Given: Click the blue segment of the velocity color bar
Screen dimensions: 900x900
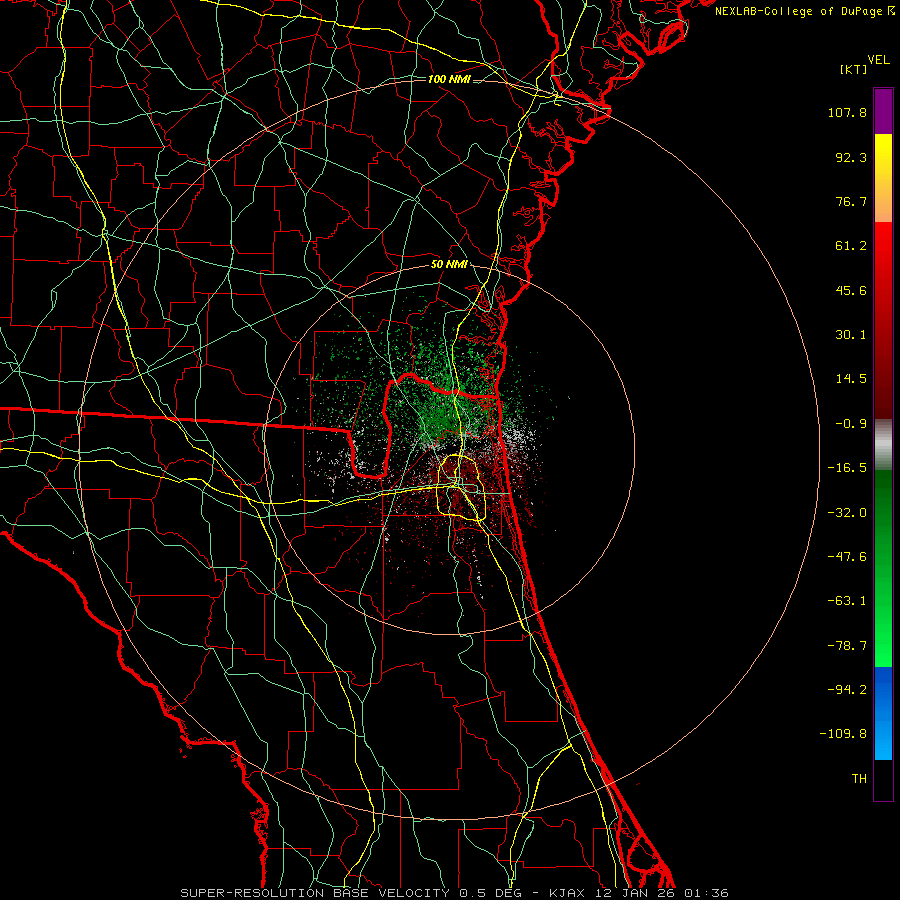Looking at the screenshot, I should pyautogui.click(x=883, y=713).
